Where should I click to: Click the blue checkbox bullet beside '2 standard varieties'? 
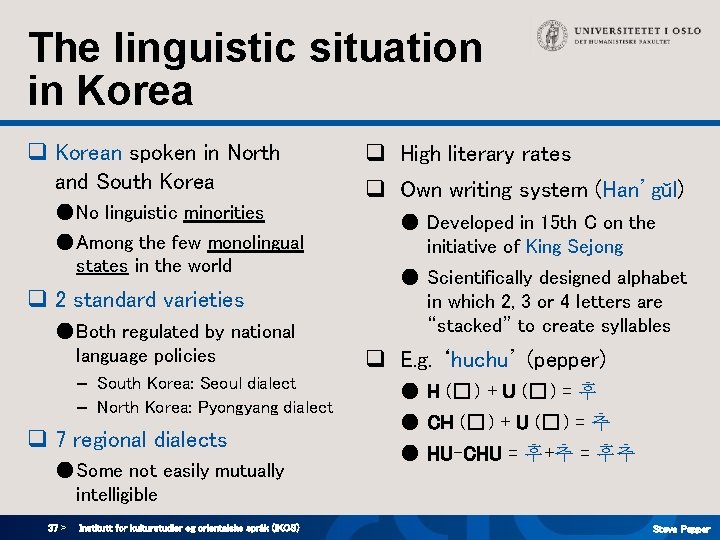[x=37, y=298]
